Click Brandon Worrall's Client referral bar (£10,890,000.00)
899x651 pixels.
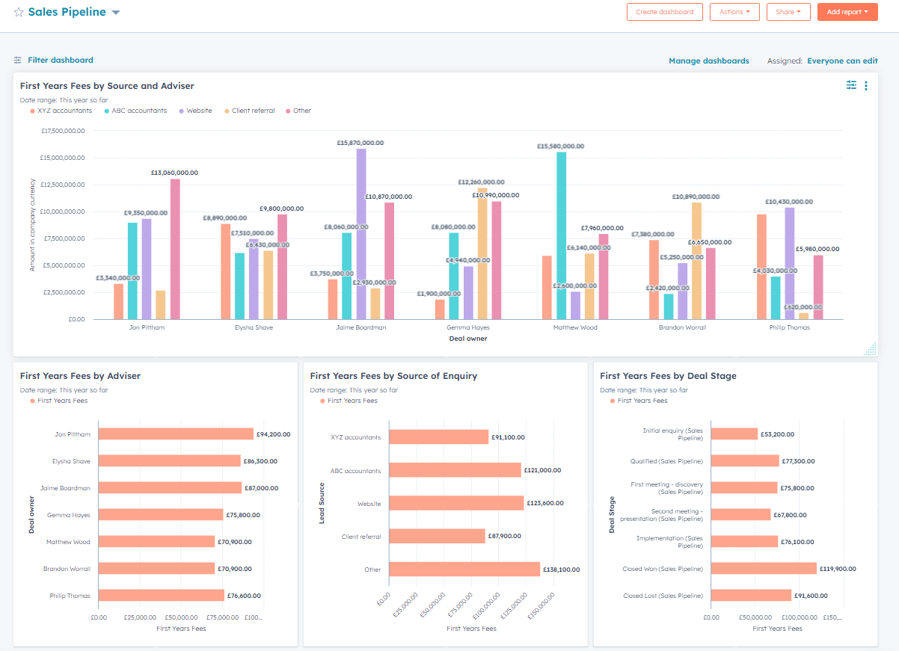tap(697, 261)
